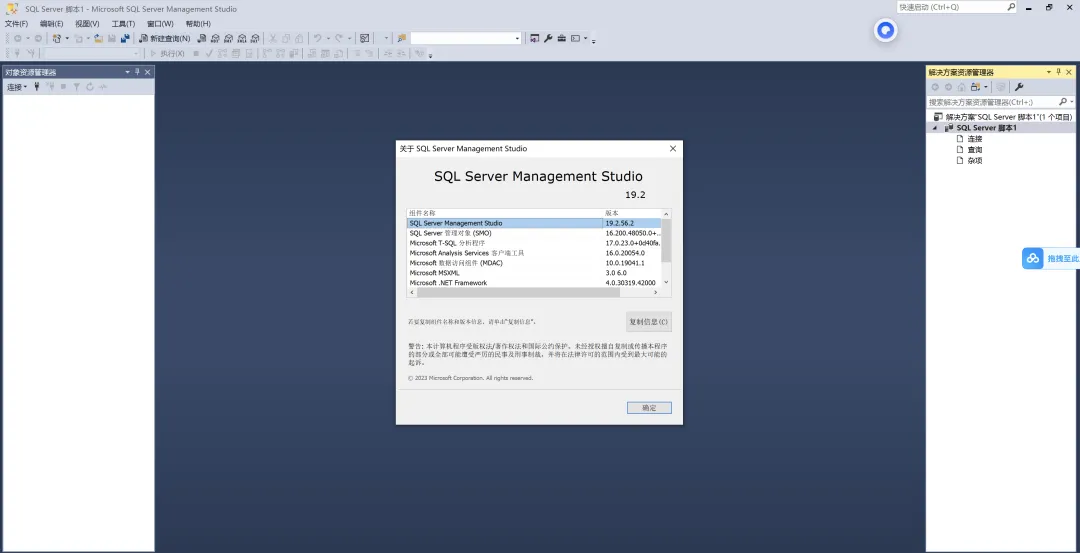Image resolution: width=1080 pixels, height=553 pixels.
Task: Click the Database Engine Query icon
Action: coord(202,39)
